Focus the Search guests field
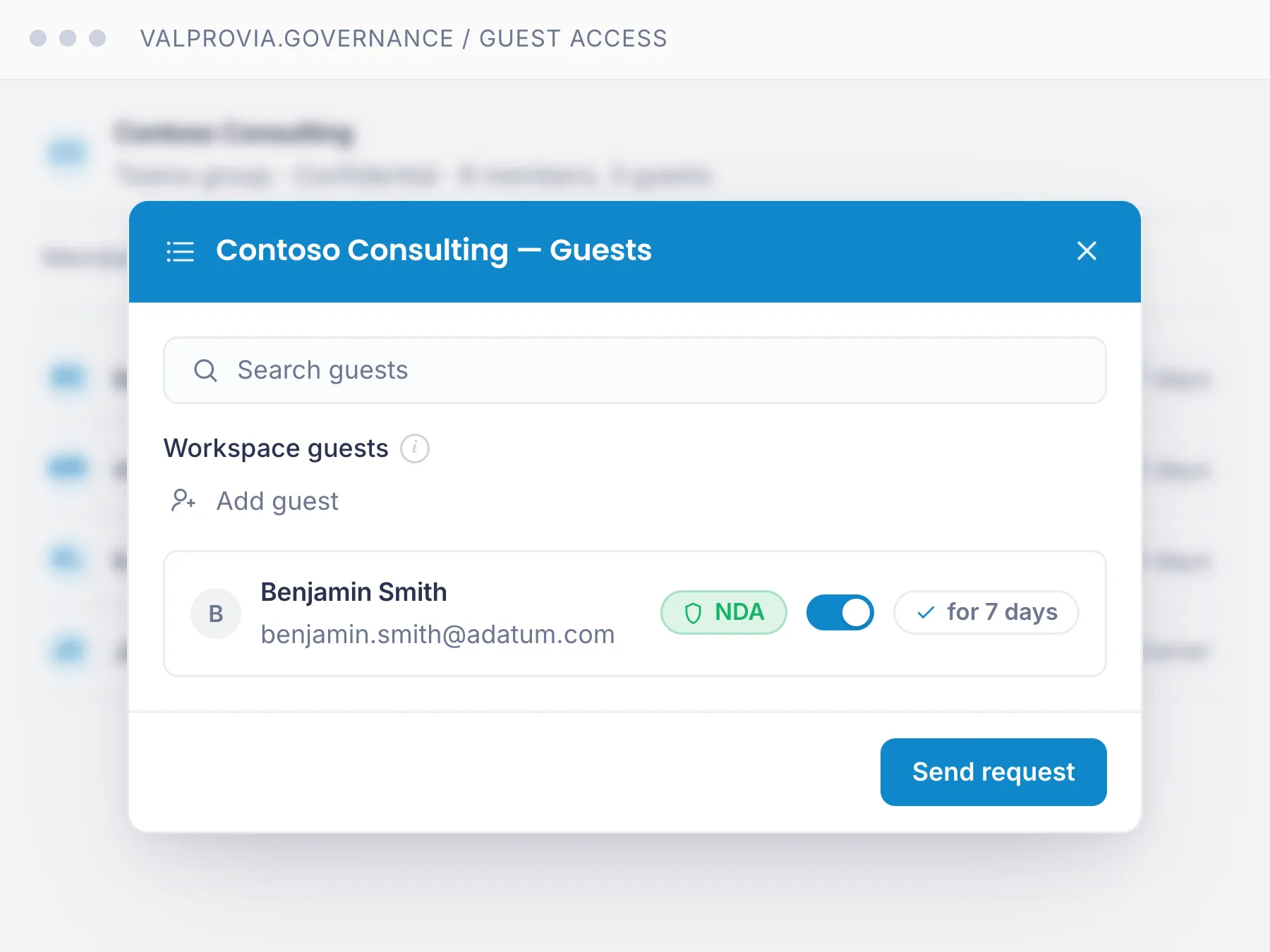1270x952 pixels. pyautogui.click(x=634, y=370)
